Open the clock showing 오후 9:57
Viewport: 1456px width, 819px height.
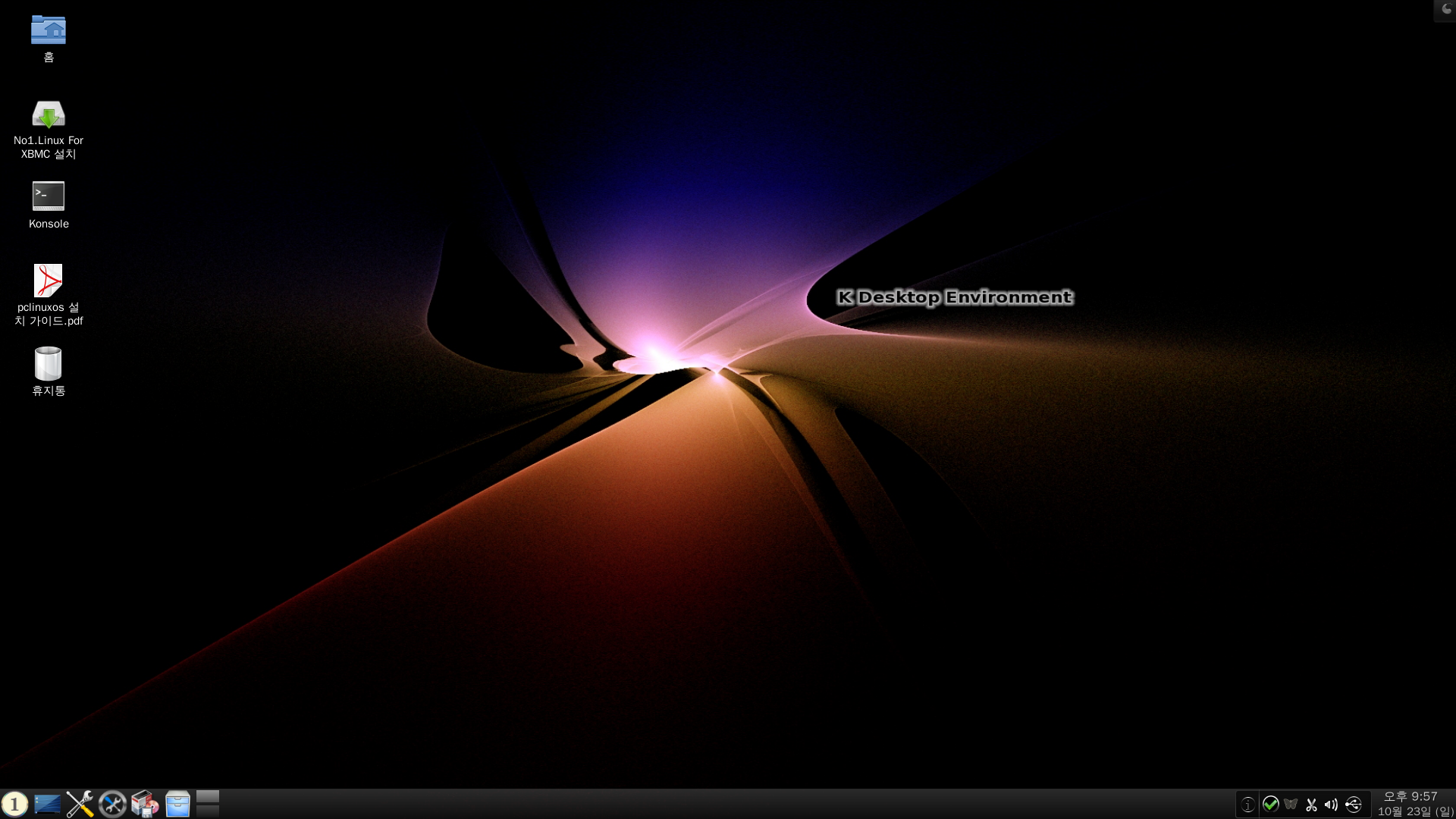coord(1414,804)
